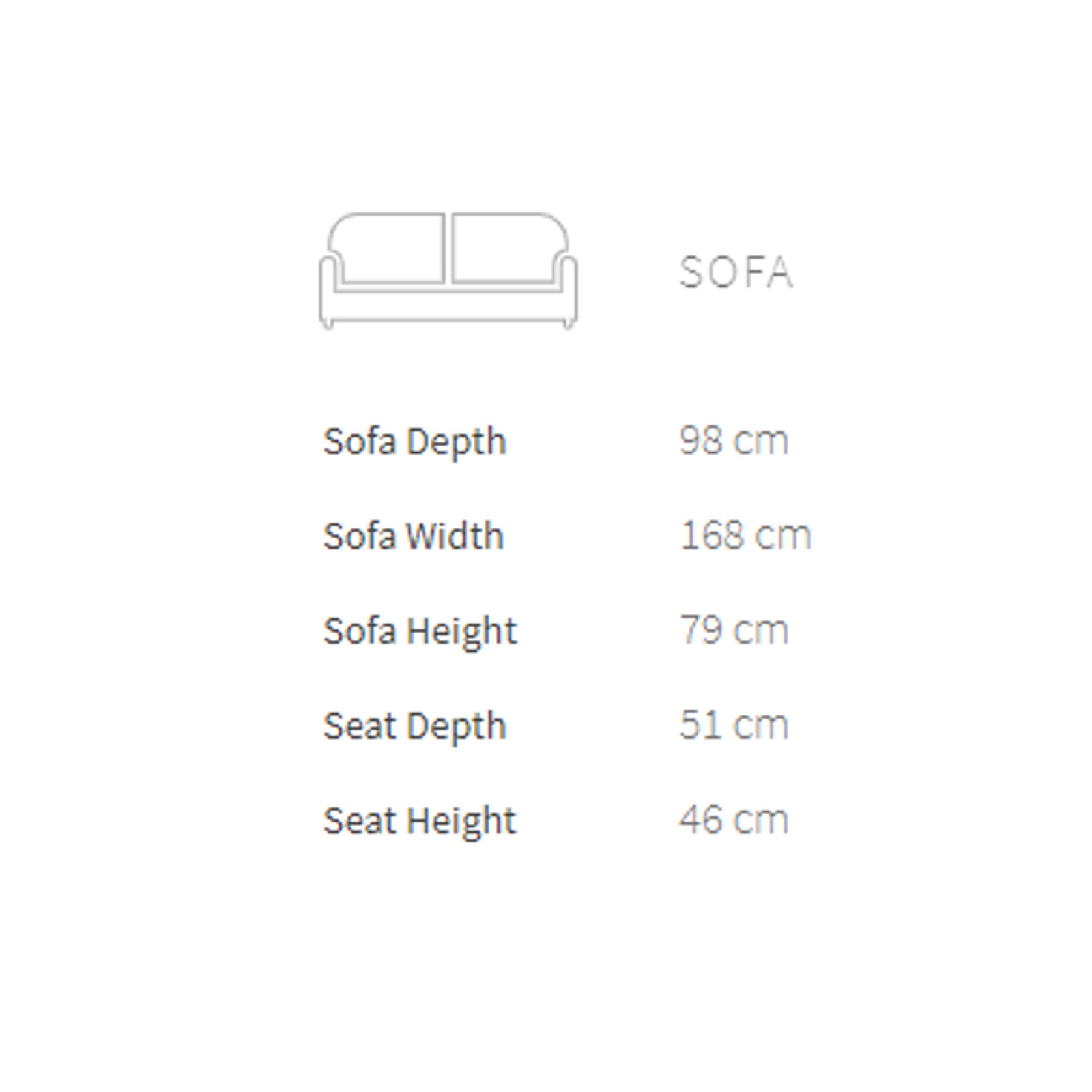Click the 51 cm seat depth value
The height and width of the screenshot is (1092, 1092).
734,725
